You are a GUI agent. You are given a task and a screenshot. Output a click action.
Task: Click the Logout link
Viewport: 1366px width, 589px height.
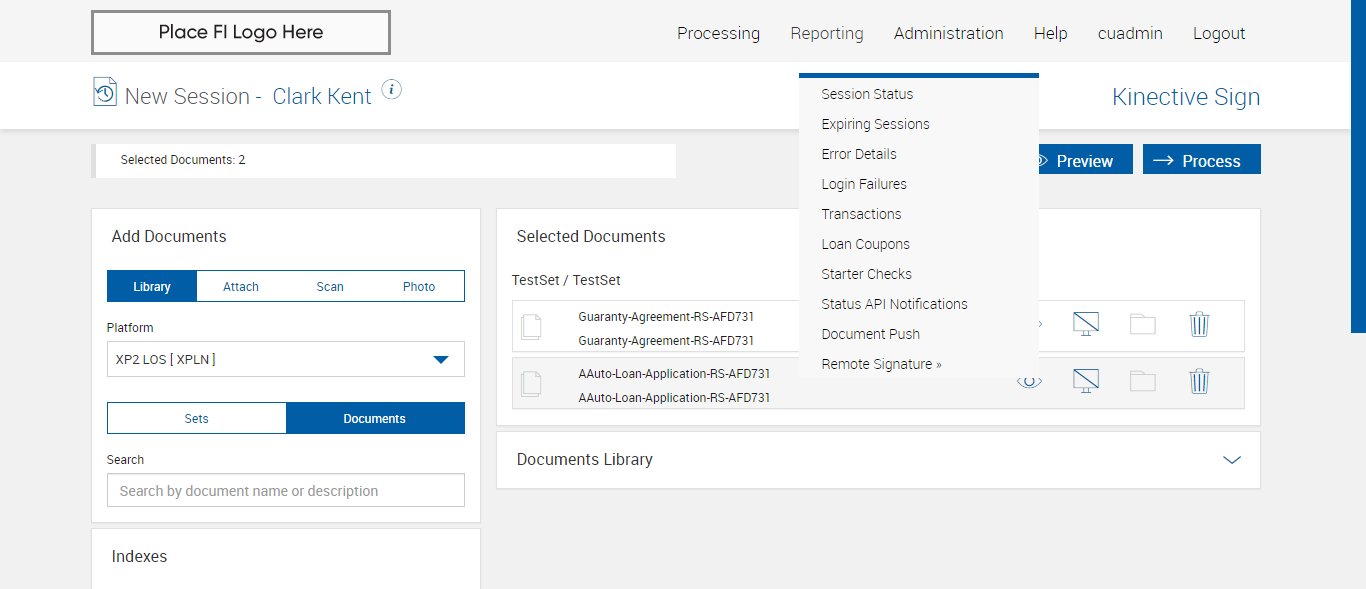click(x=1219, y=33)
